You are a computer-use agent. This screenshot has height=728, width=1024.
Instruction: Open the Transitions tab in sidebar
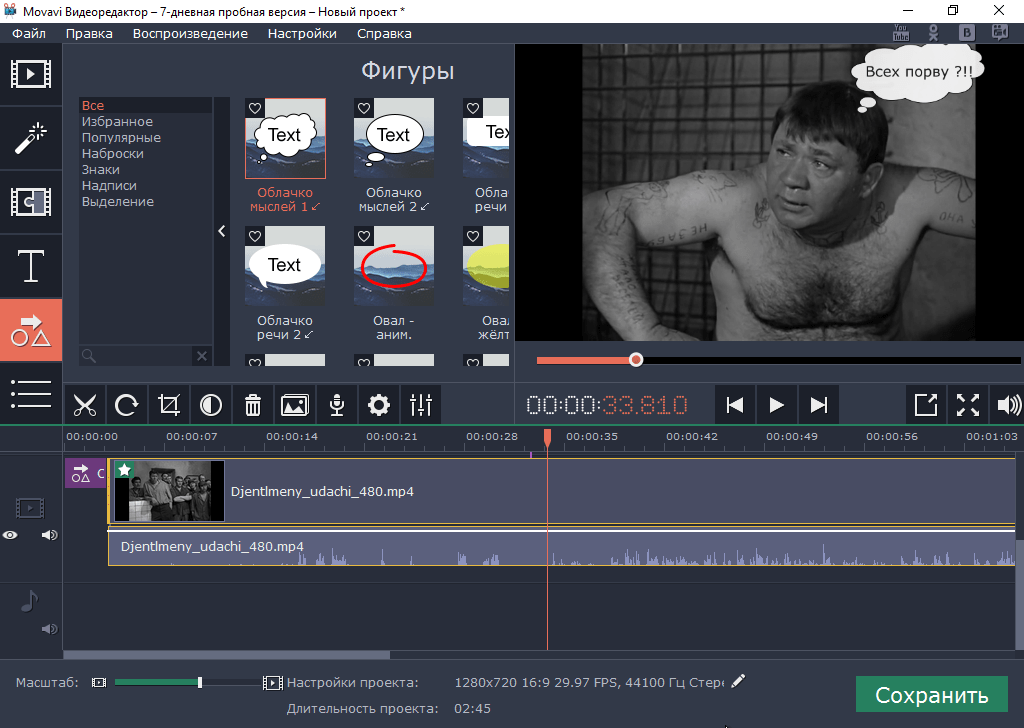(x=31, y=202)
